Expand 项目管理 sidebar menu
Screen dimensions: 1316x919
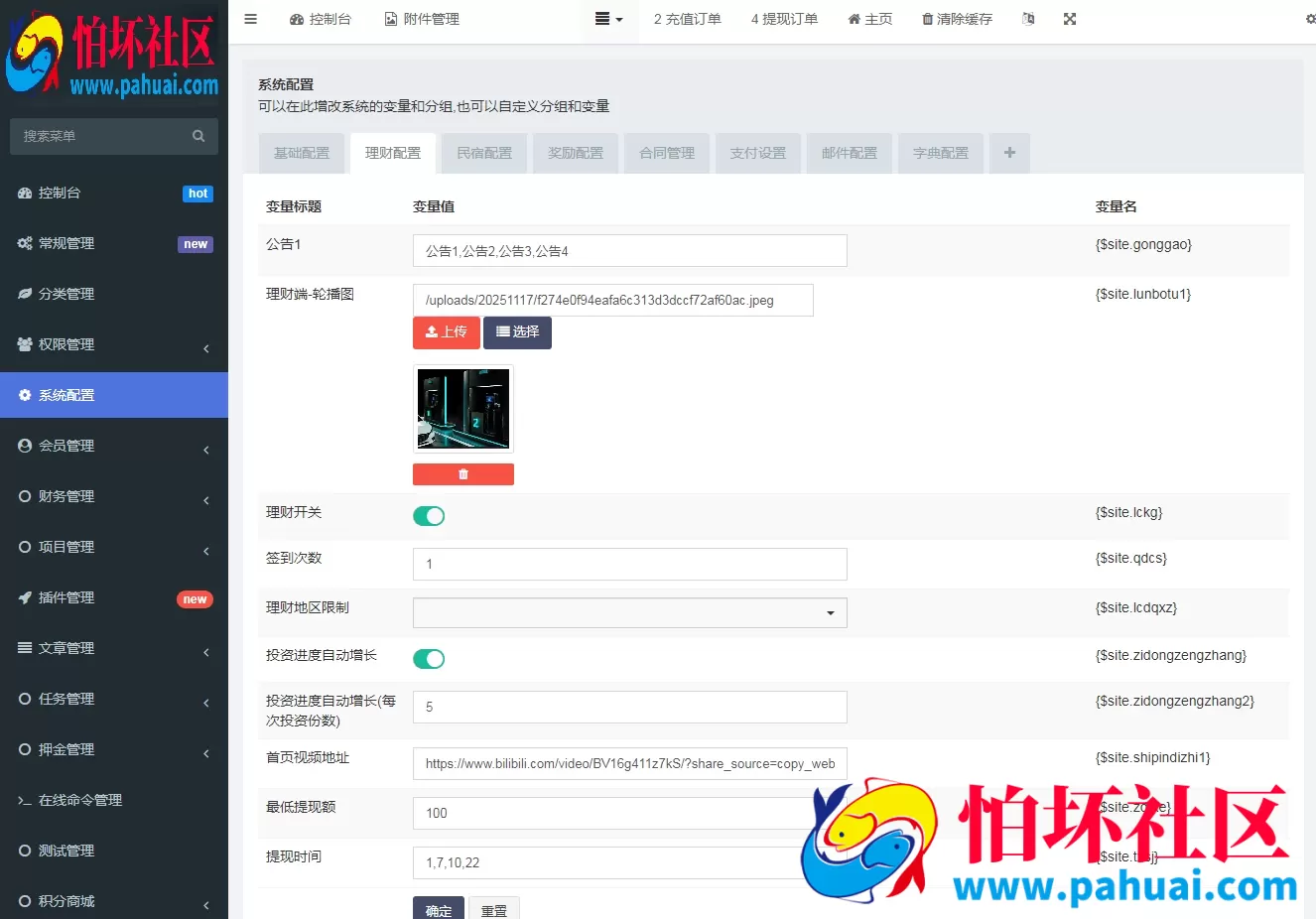click(x=114, y=547)
